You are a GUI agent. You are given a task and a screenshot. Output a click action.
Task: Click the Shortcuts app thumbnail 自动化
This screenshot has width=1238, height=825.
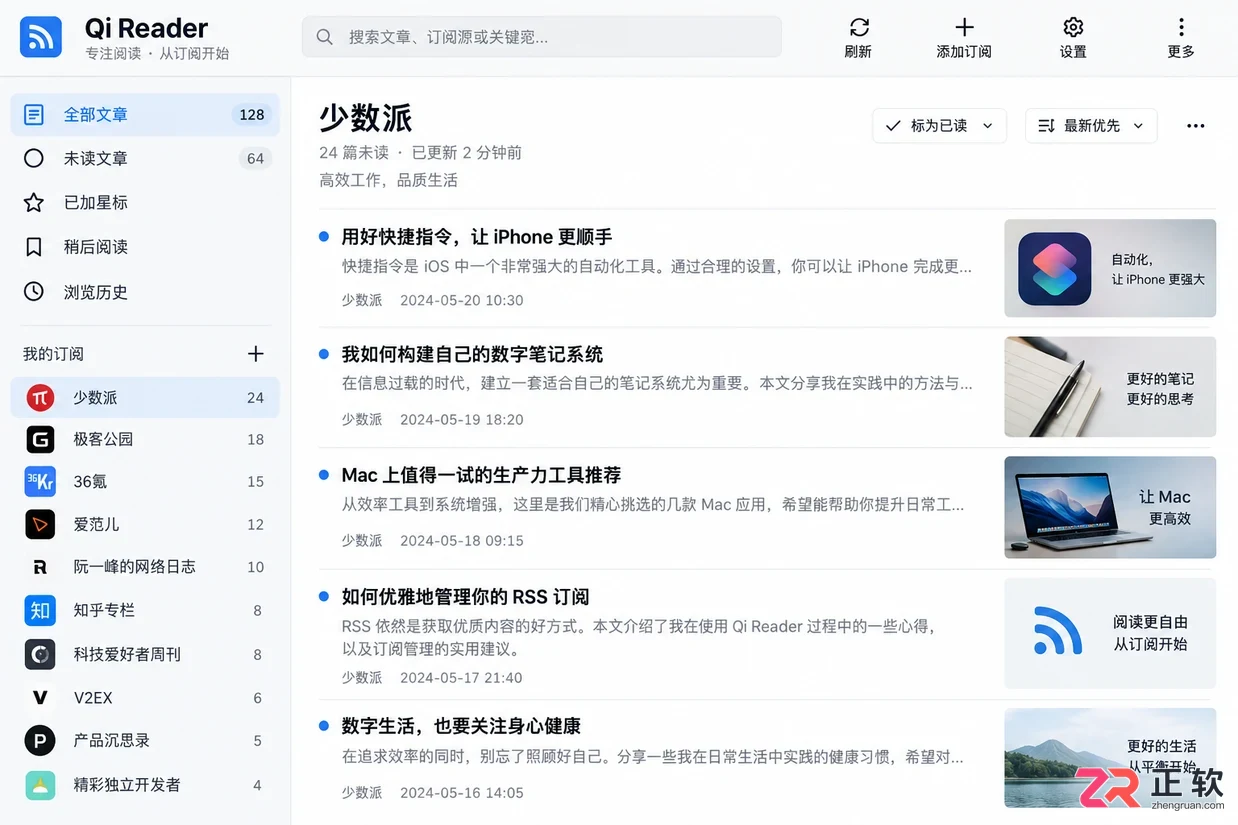pos(1110,268)
